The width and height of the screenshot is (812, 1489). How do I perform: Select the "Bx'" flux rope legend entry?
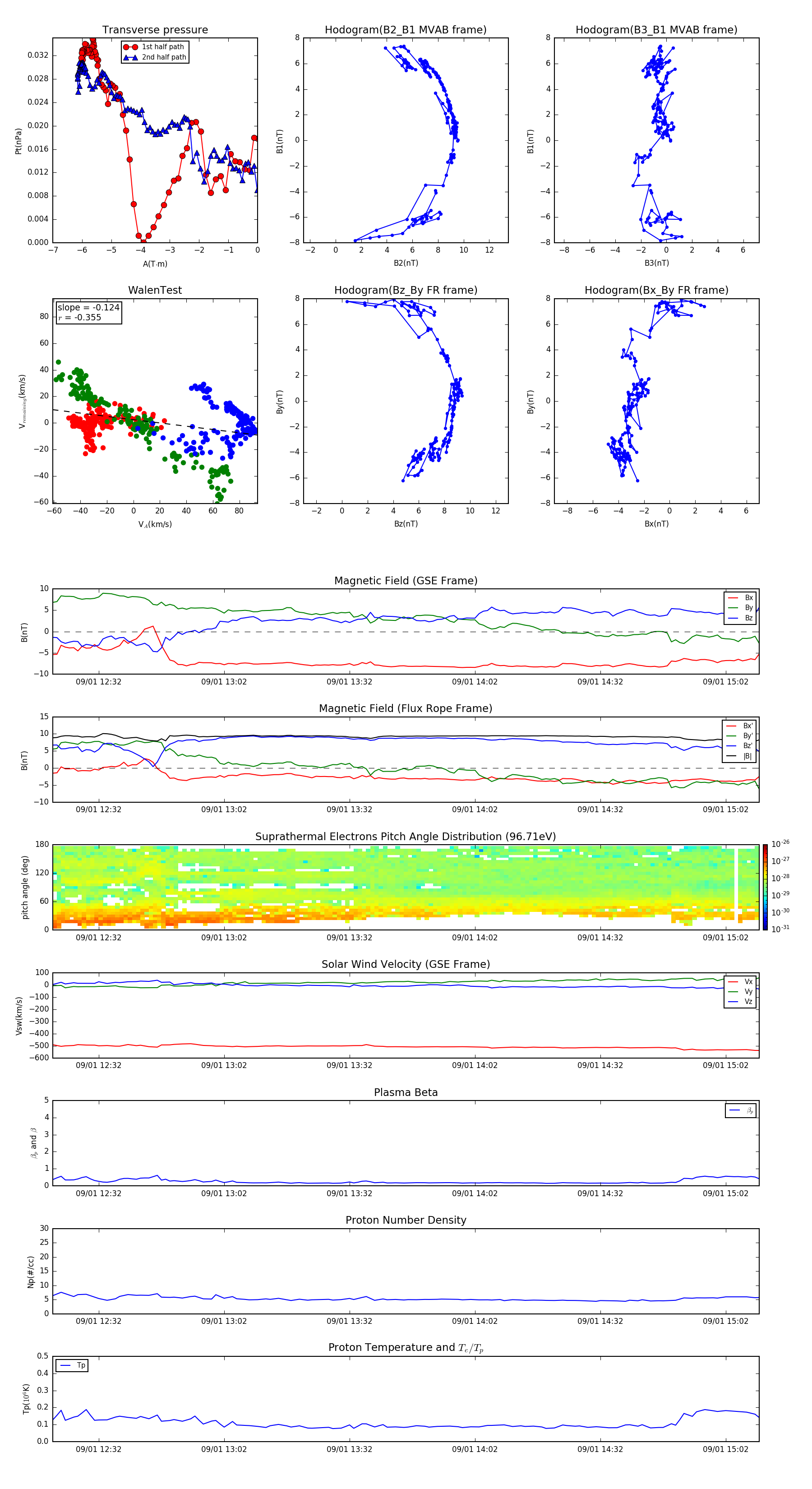click(740, 726)
